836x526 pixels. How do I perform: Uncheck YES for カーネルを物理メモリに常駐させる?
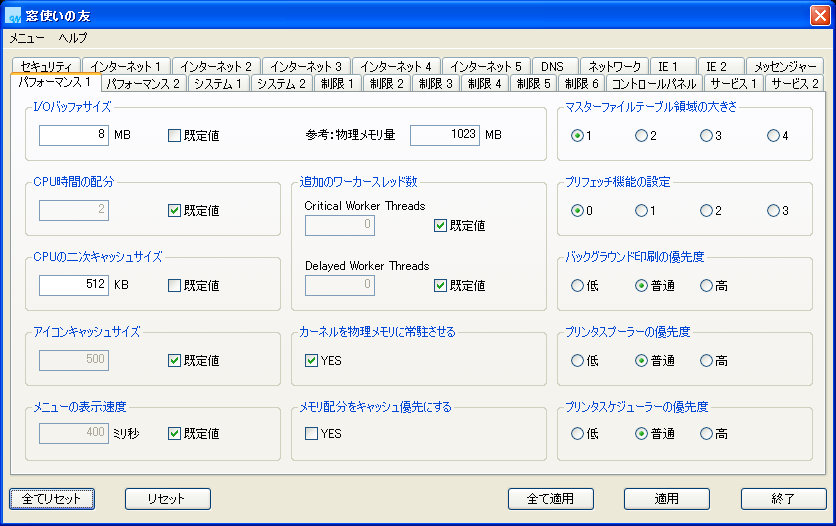pos(311,360)
